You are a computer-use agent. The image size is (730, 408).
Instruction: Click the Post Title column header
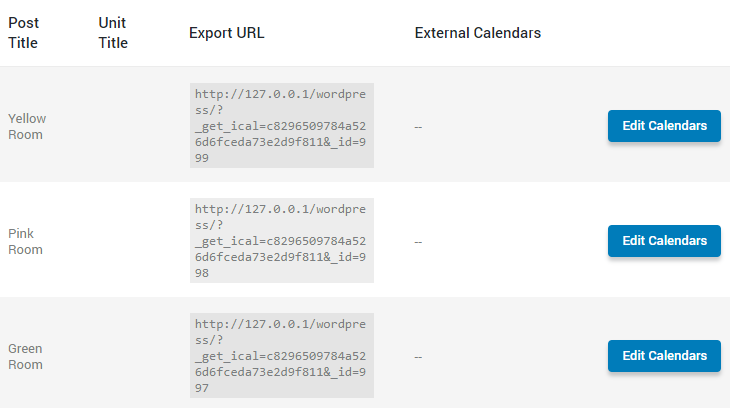click(23, 33)
